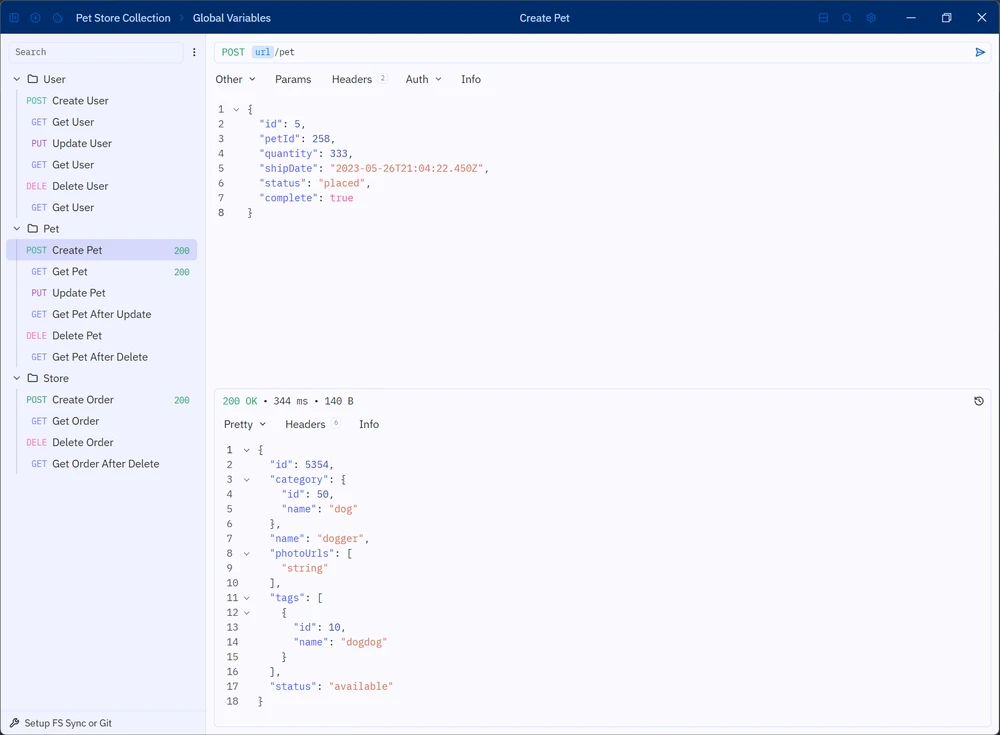
Task: Select the Get Pet After Update request
Action: point(102,315)
